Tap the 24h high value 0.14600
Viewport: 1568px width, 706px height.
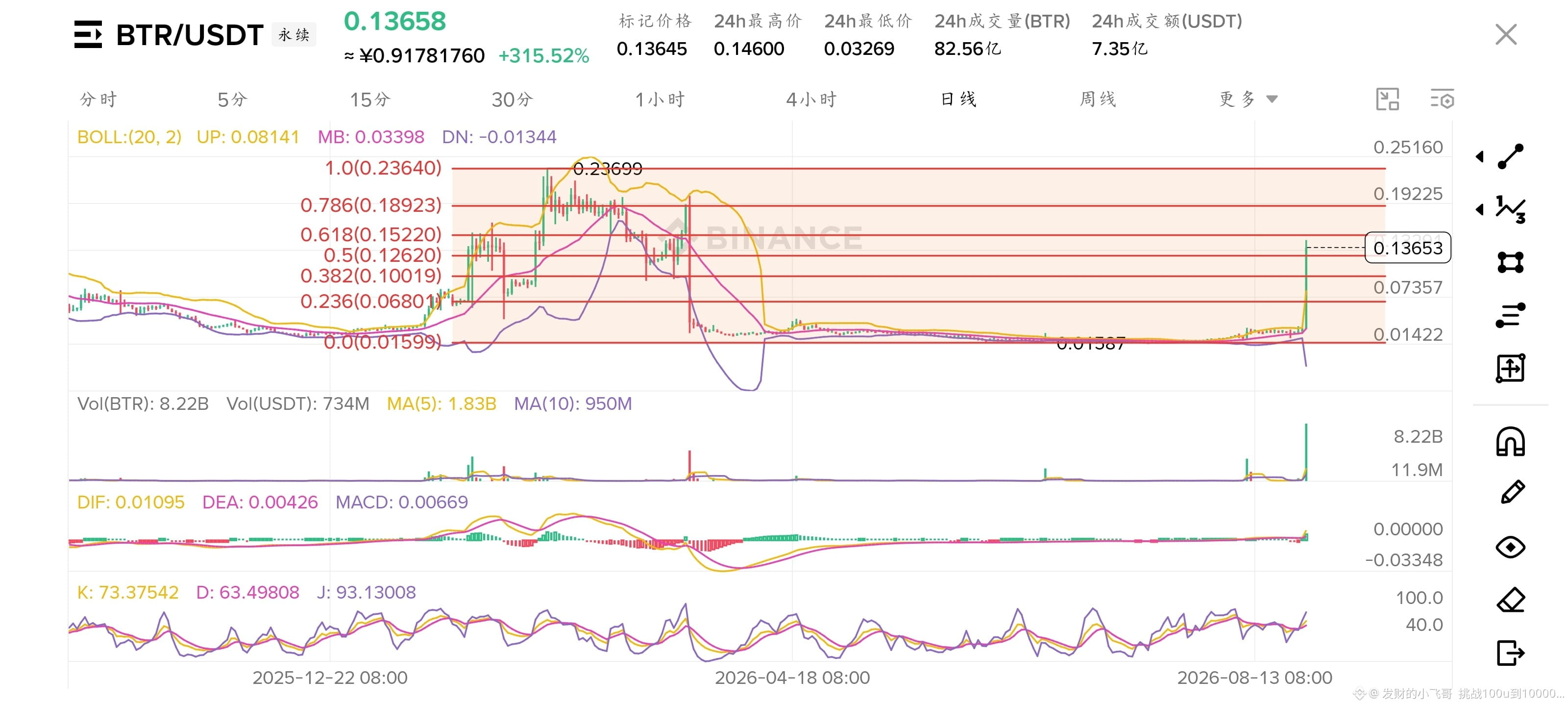[x=749, y=49]
